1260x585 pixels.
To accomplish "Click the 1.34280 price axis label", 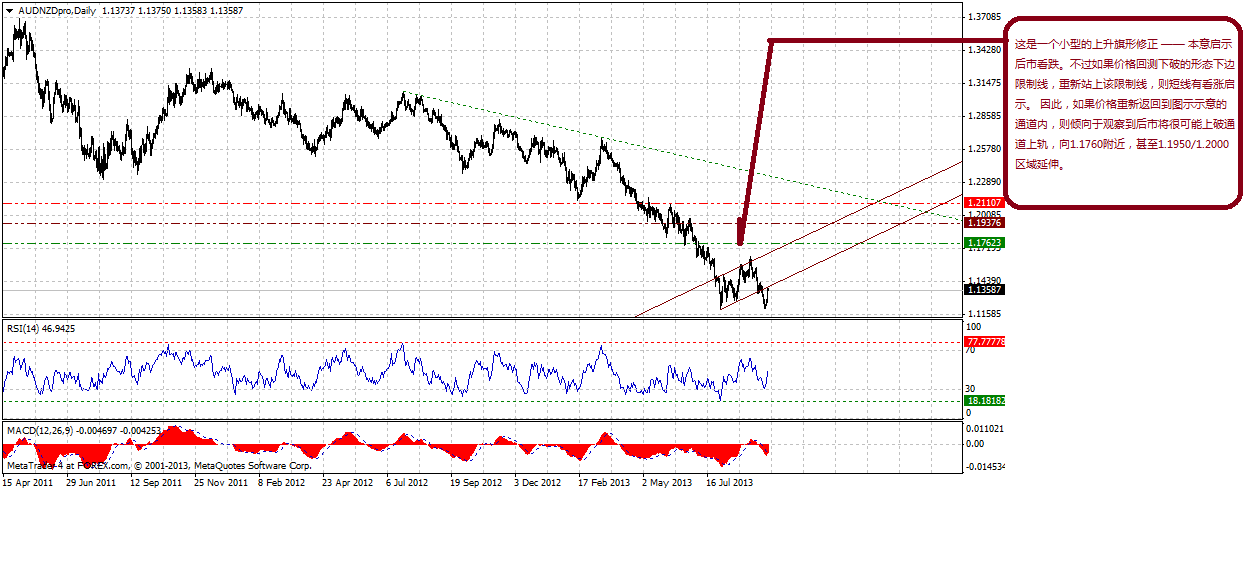I will 986,50.
